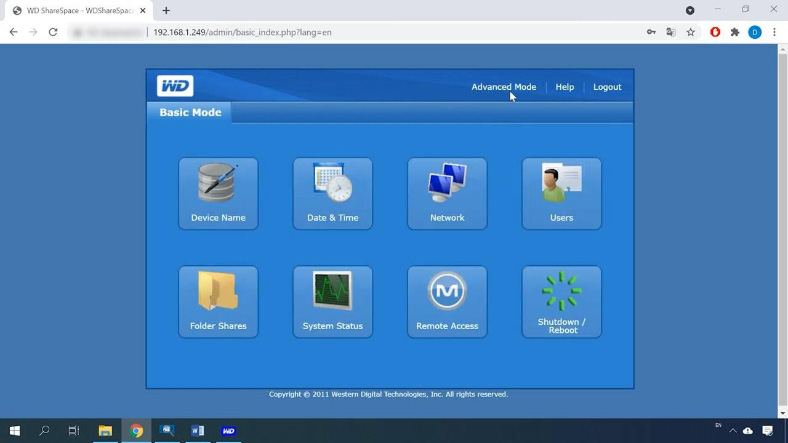The height and width of the screenshot is (443, 788).
Task: Open the WD app on taskbar
Action: pyautogui.click(x=229, y=431)
